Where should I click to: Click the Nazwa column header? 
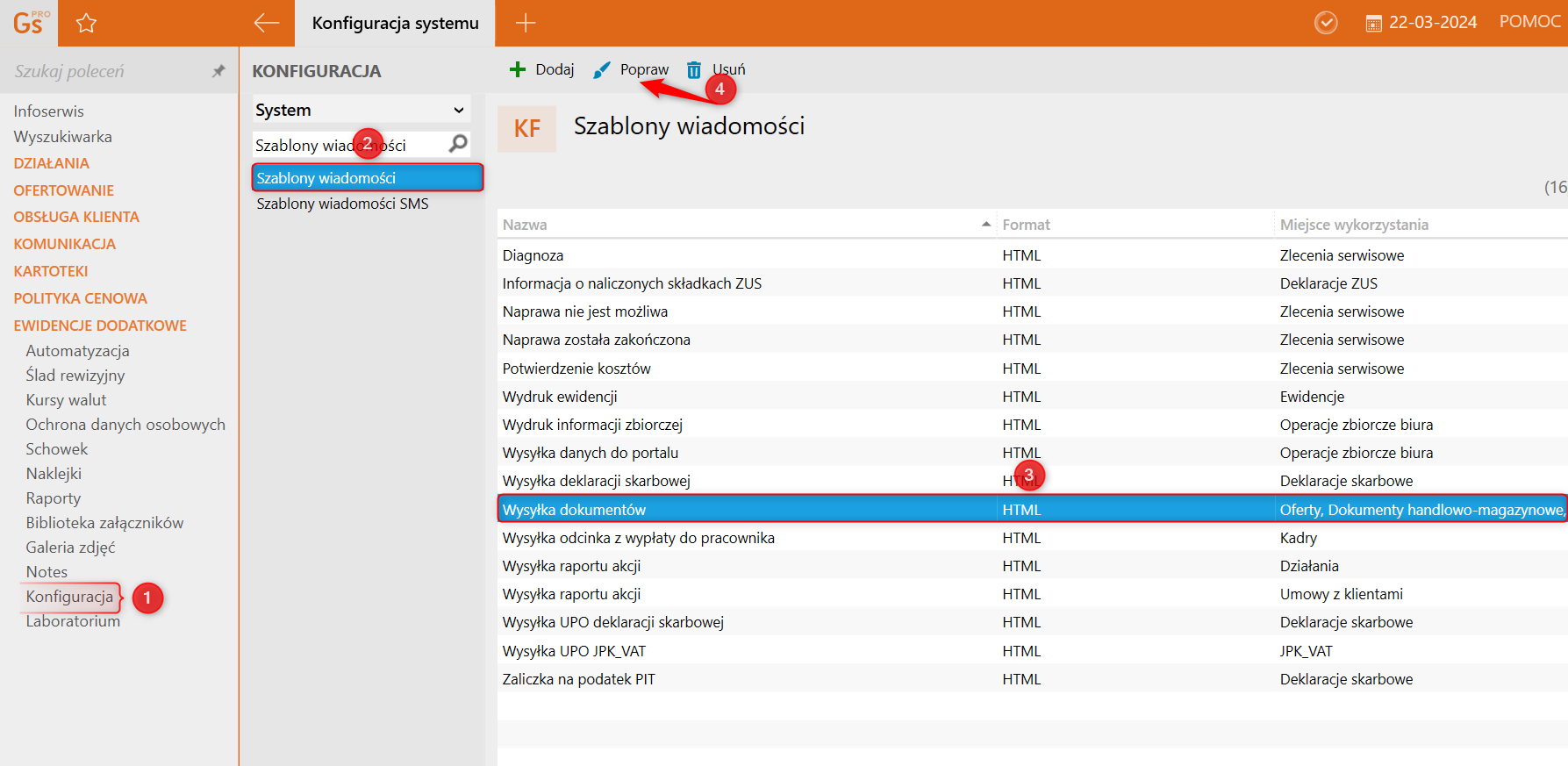pos(525,225)
